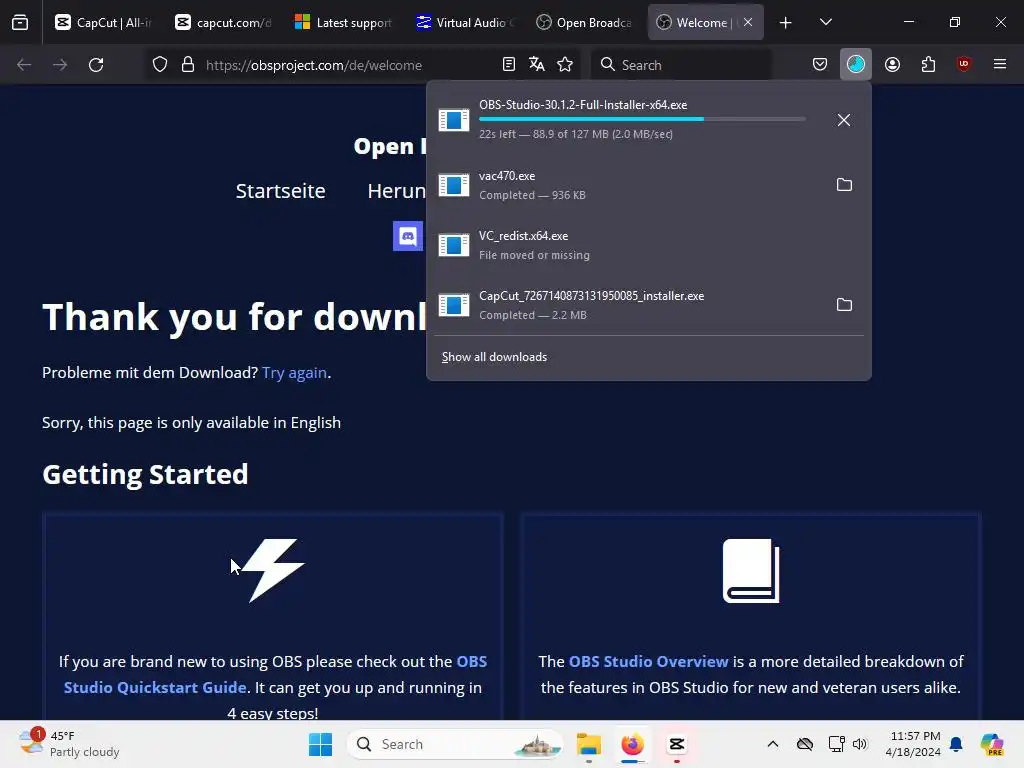Click the taskbar Search box
Screen dimensions: 1024x768
455,744
